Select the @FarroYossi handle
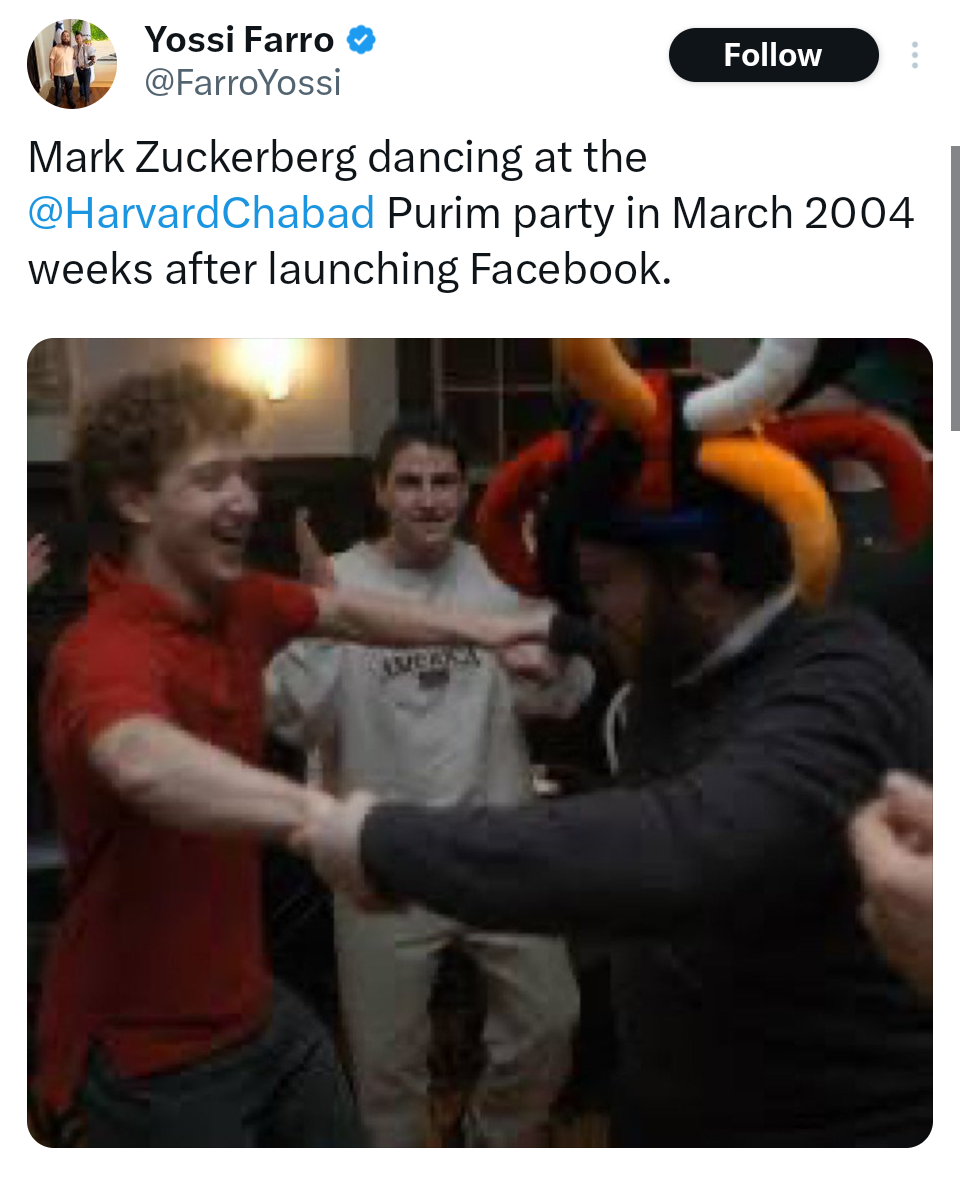 point(242,82)
